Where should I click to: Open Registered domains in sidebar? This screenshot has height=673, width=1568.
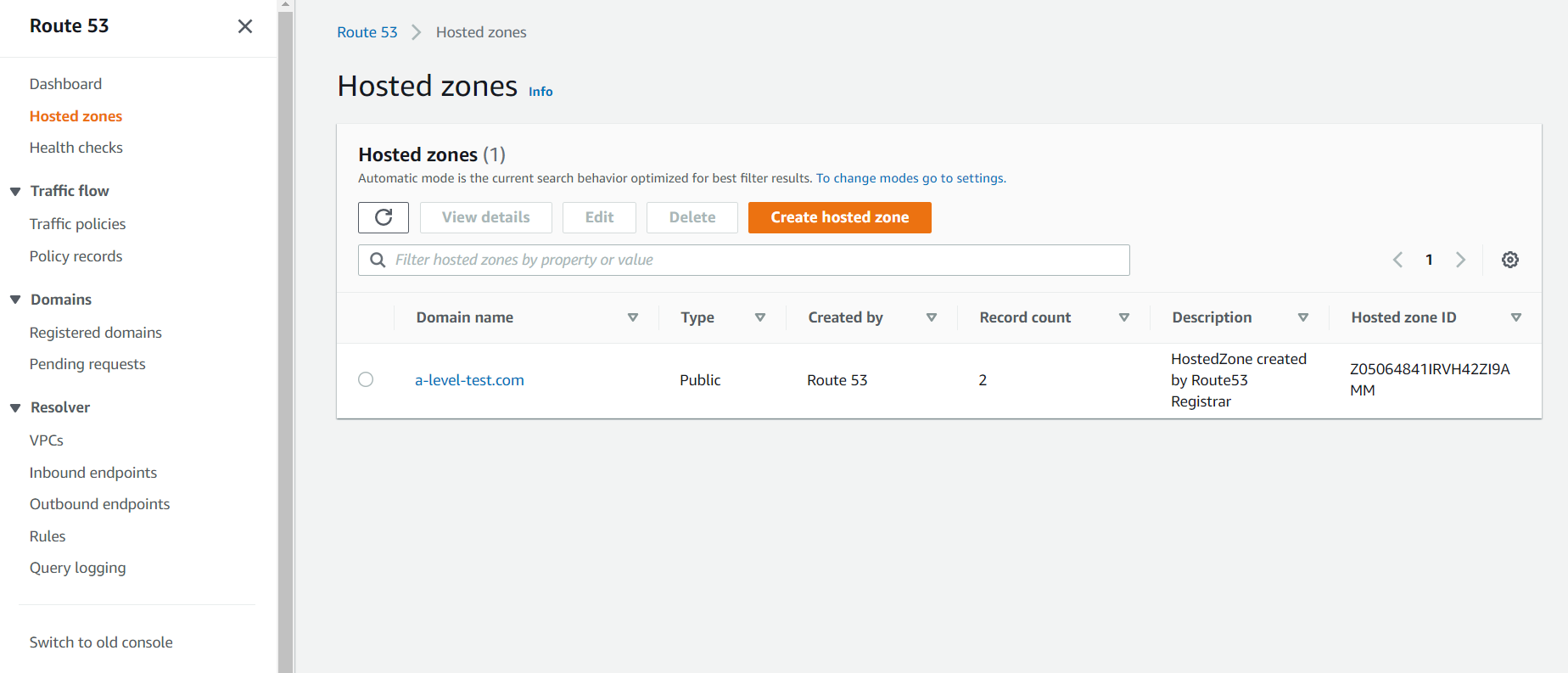[95, 333]
